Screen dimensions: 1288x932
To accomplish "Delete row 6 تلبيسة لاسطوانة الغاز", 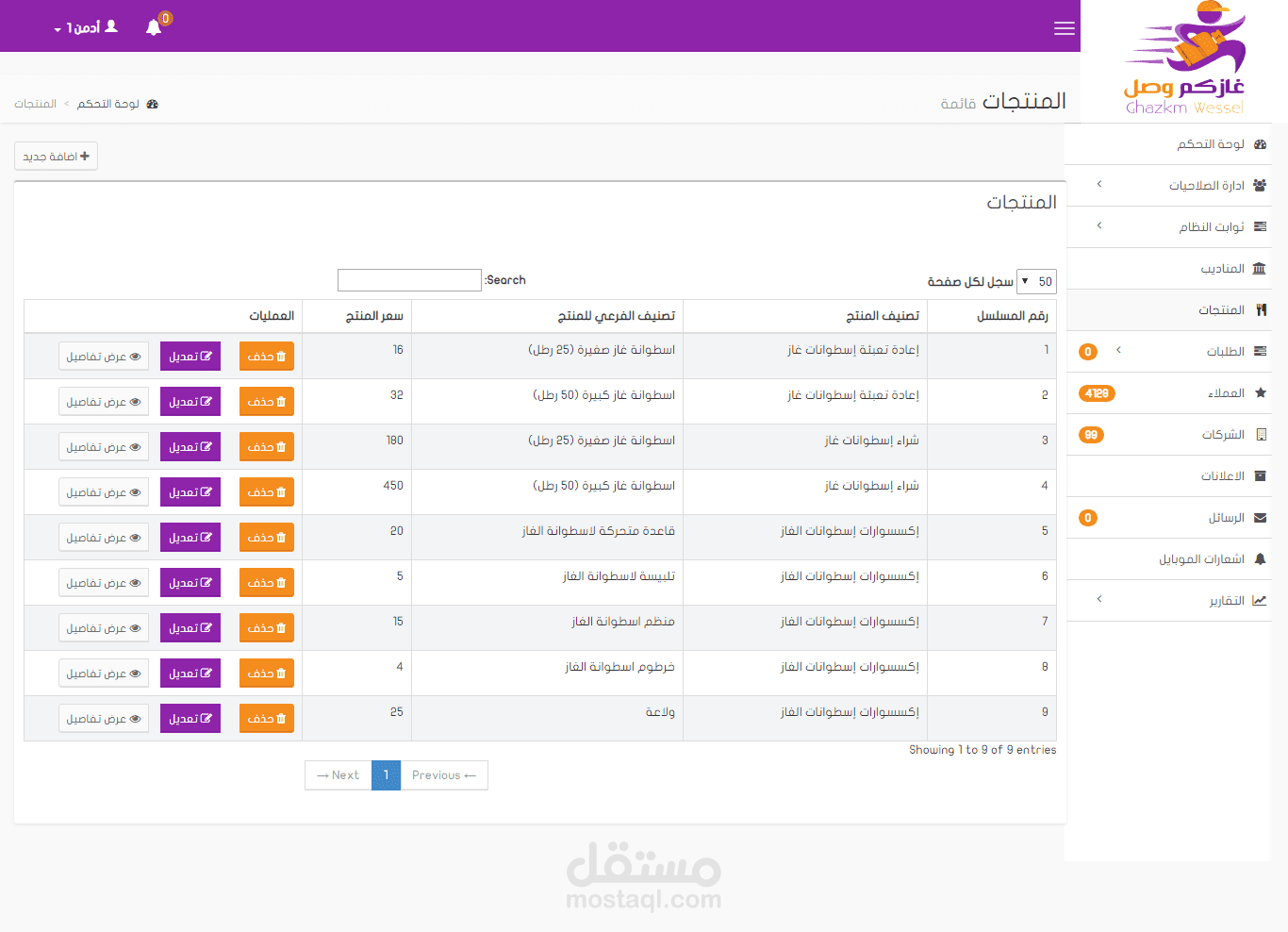I will [267, 583].
